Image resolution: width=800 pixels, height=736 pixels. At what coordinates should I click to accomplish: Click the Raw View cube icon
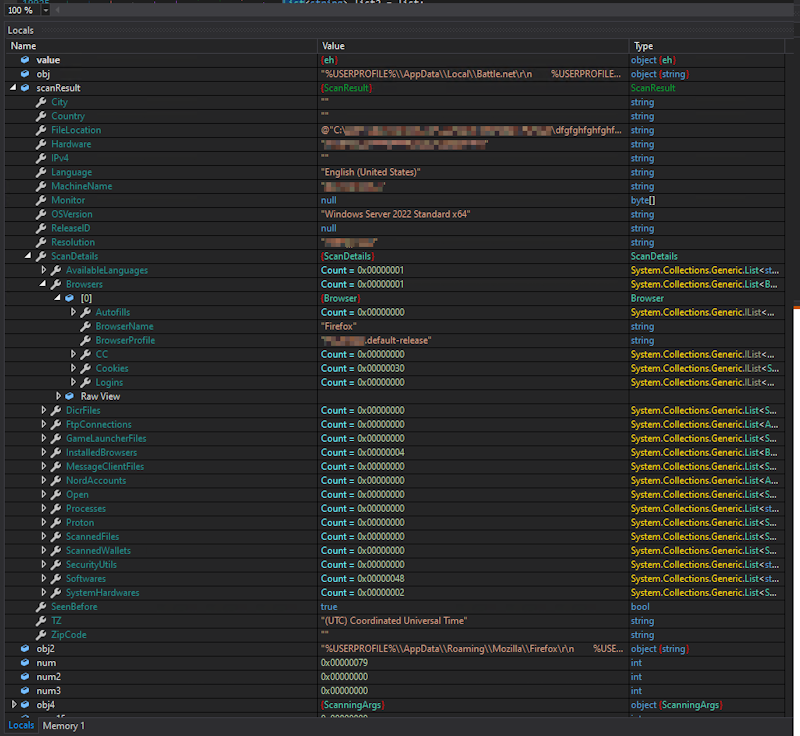pyautogui.click(x=70, y=396)
